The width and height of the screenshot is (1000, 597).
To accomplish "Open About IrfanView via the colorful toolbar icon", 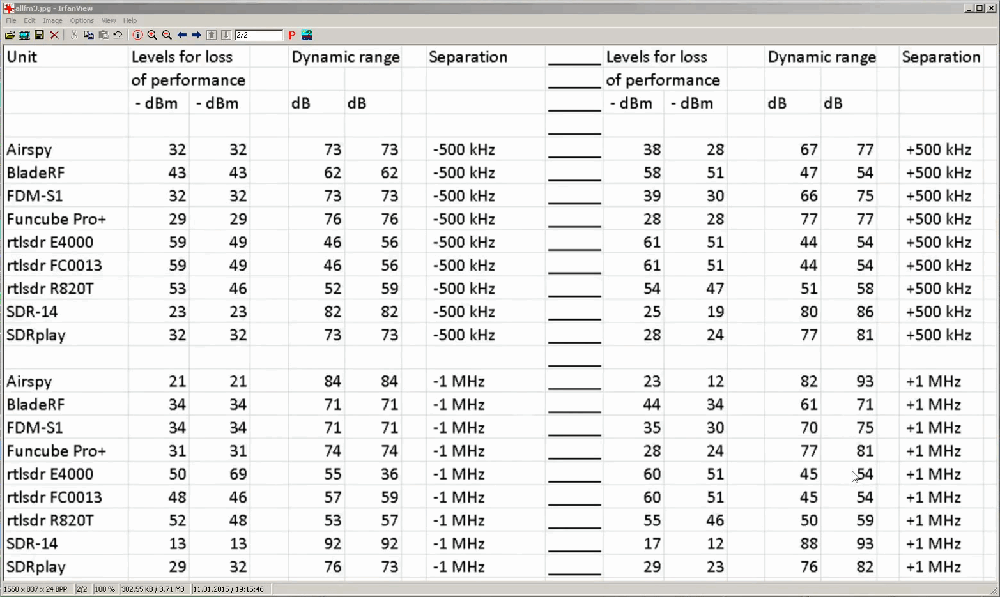I will (x=307, y=35).
